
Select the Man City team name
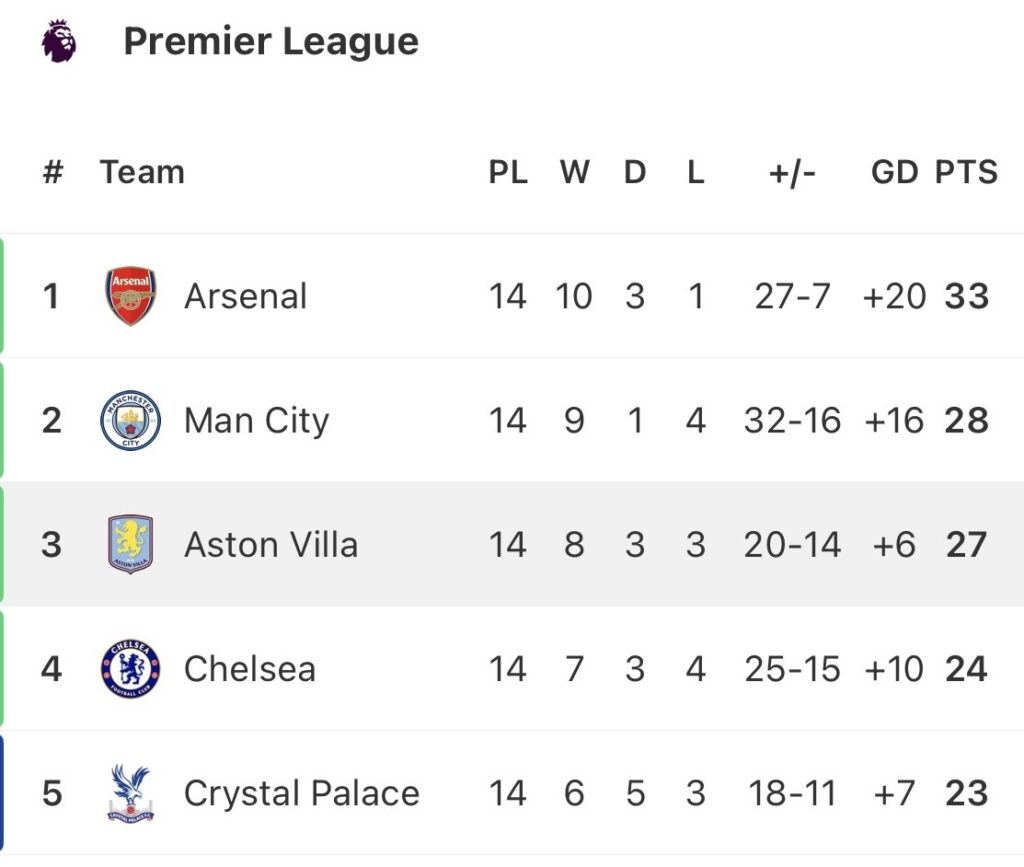[256, 421]
